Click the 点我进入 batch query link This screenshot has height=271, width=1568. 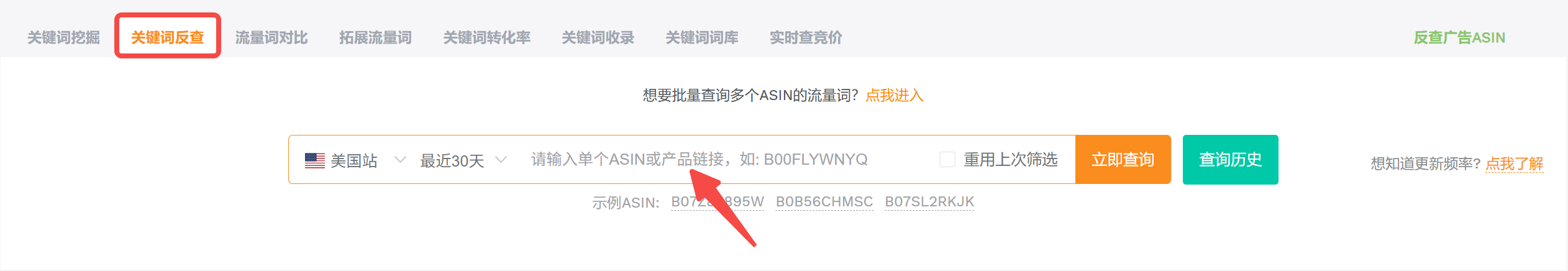(x=894, y=95)
